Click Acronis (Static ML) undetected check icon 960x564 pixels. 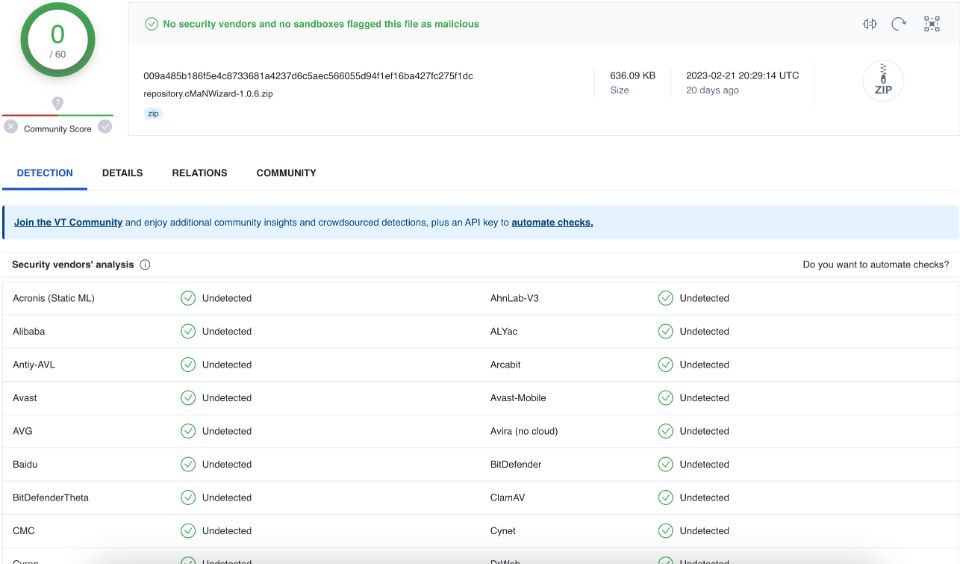click(188, 298)
